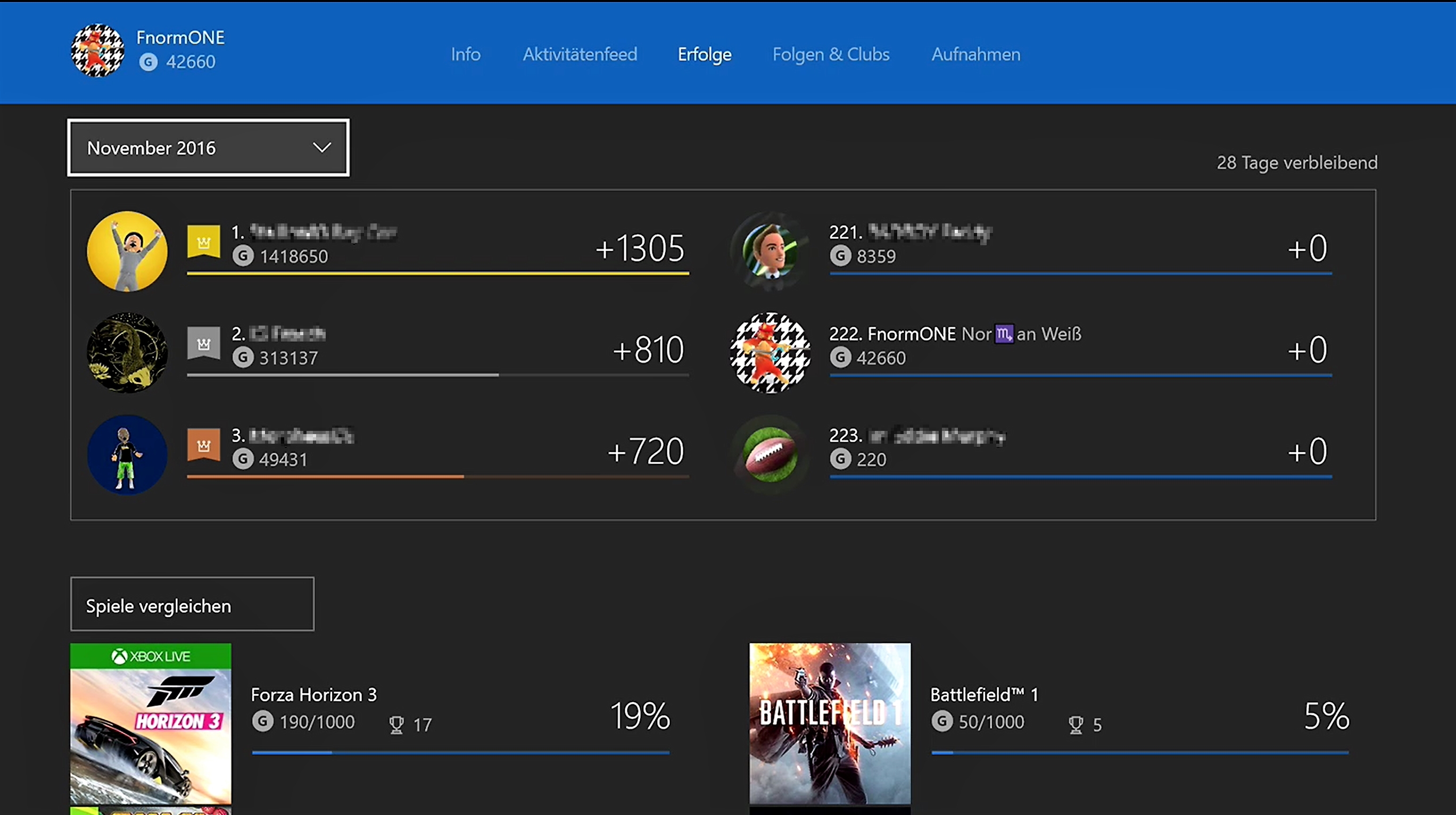Click the gray progress bar of rank 2

pos(438,375)
